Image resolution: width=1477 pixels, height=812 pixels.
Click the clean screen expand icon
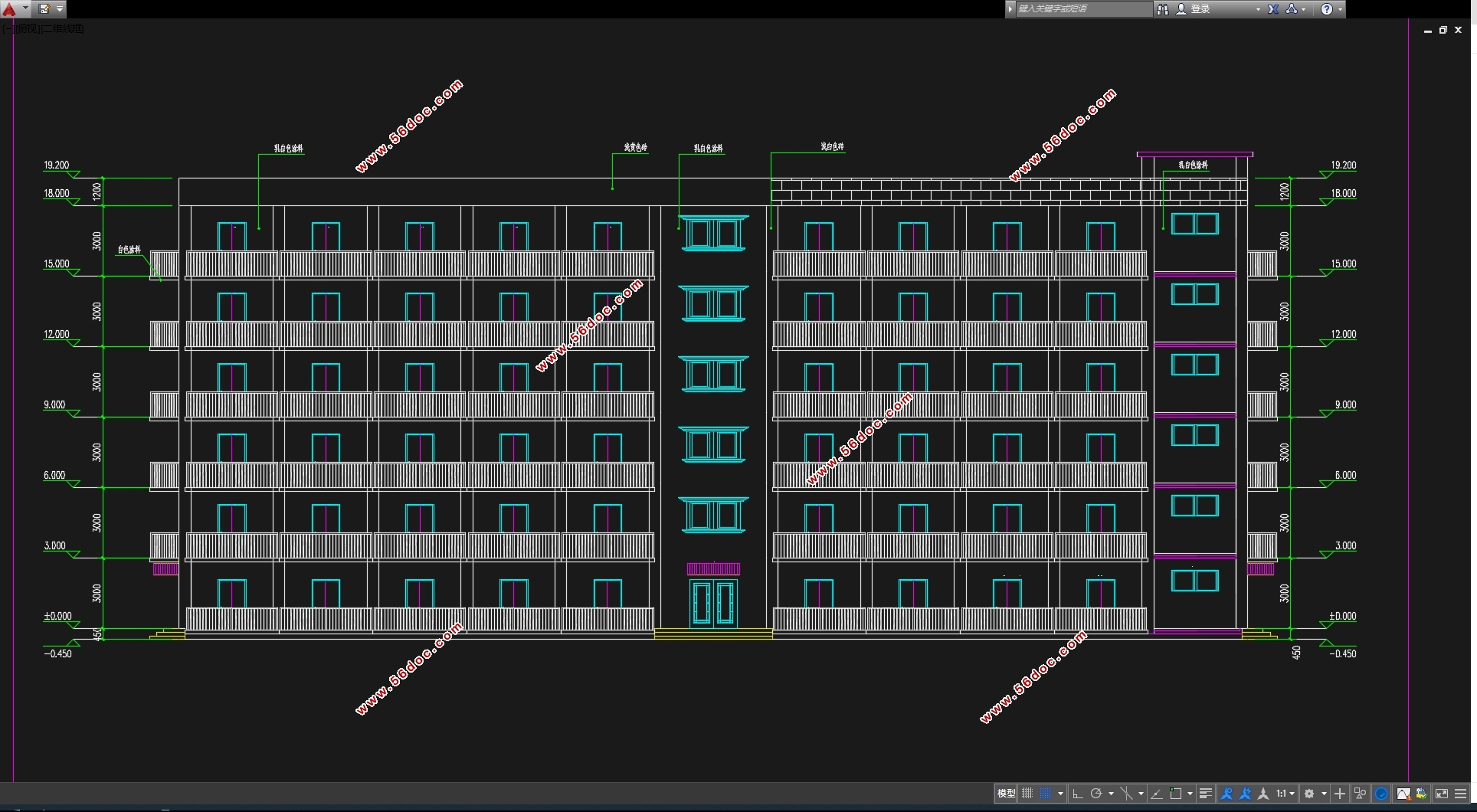(1442, 794)
